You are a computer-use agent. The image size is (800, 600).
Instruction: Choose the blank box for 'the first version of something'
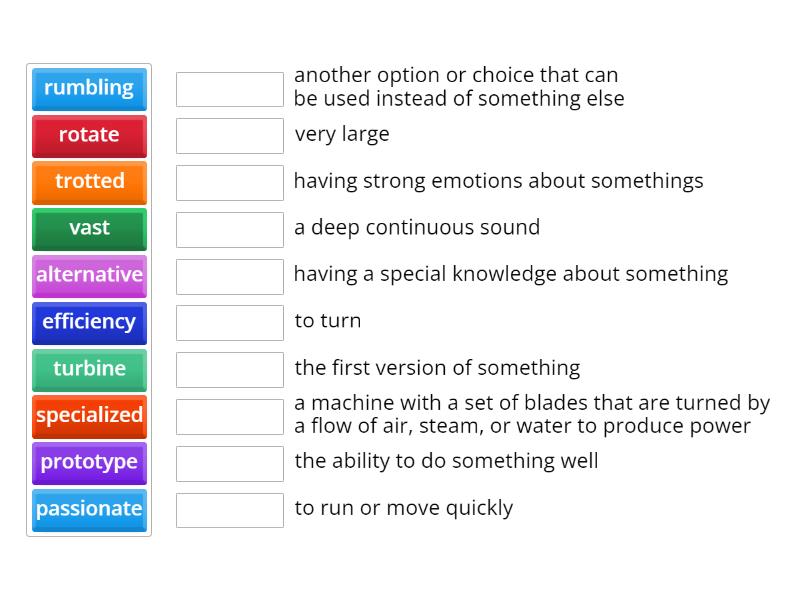coord(230,370)
